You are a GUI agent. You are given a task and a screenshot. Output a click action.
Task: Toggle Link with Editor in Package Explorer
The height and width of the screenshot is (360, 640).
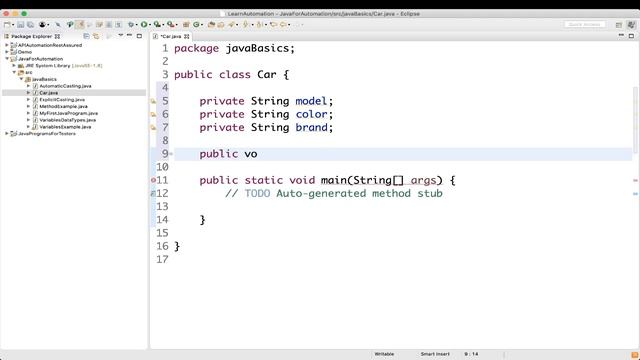(96, 36)
